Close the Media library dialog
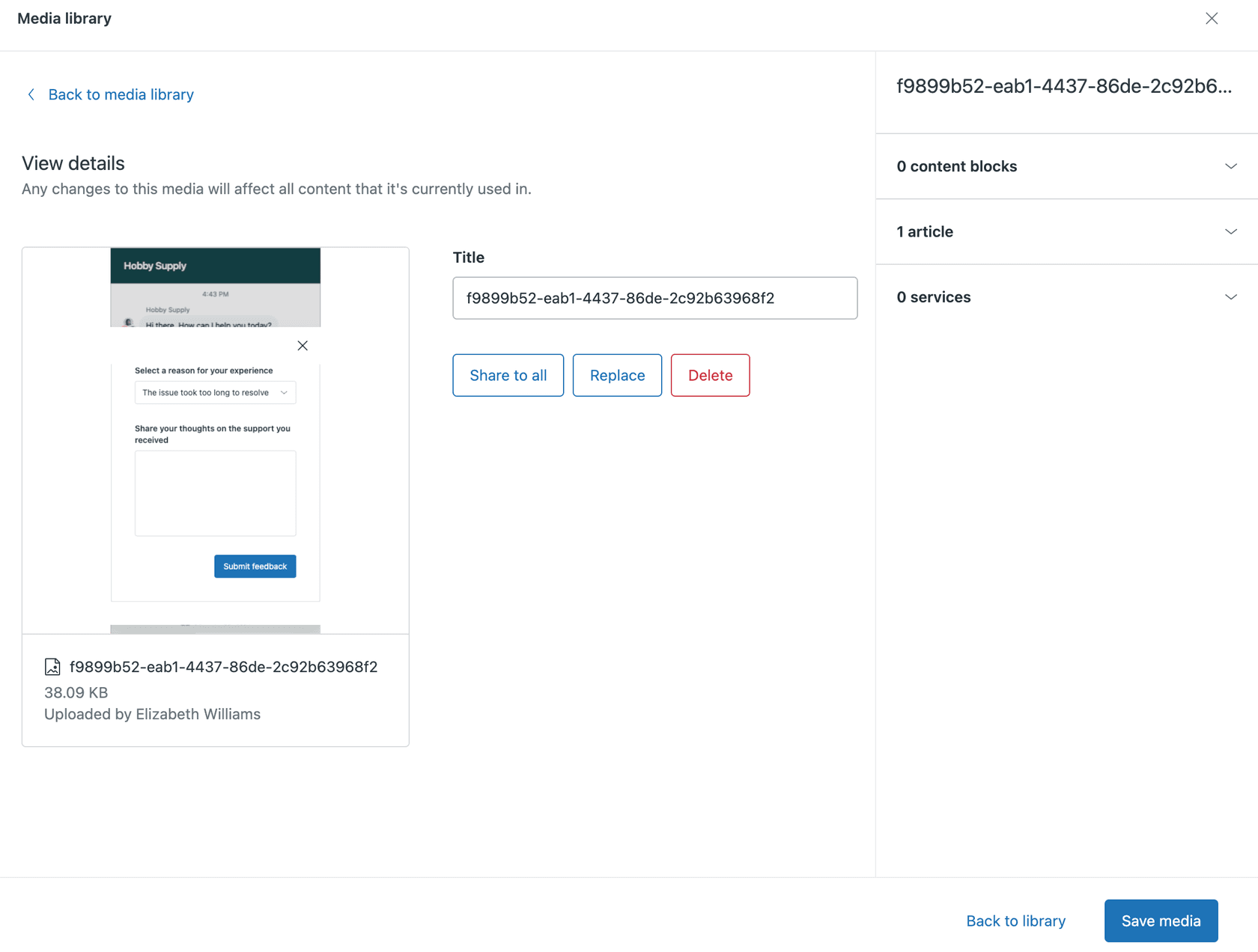The width and height of the screenshot is (1258, 952). click(1211, 19)
